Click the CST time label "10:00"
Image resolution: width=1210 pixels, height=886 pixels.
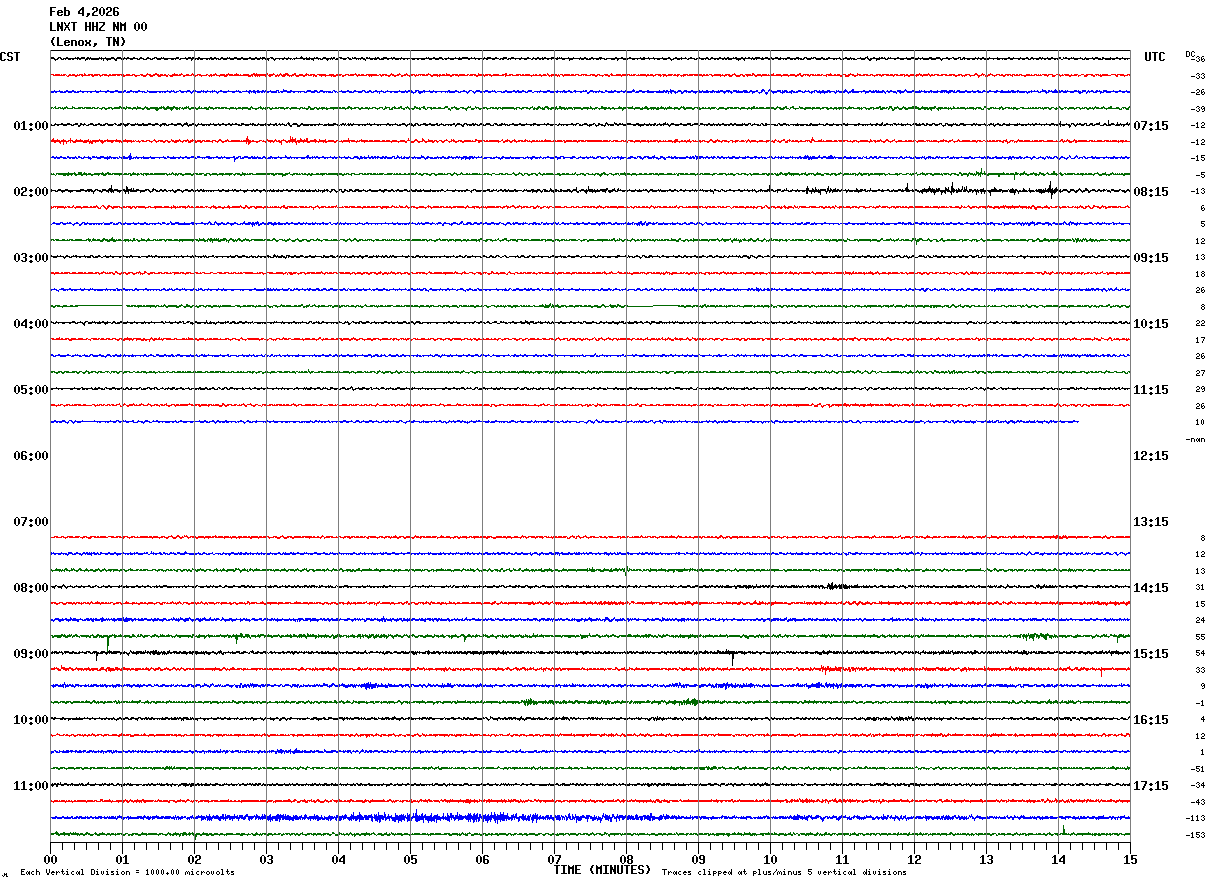(31, 720)
